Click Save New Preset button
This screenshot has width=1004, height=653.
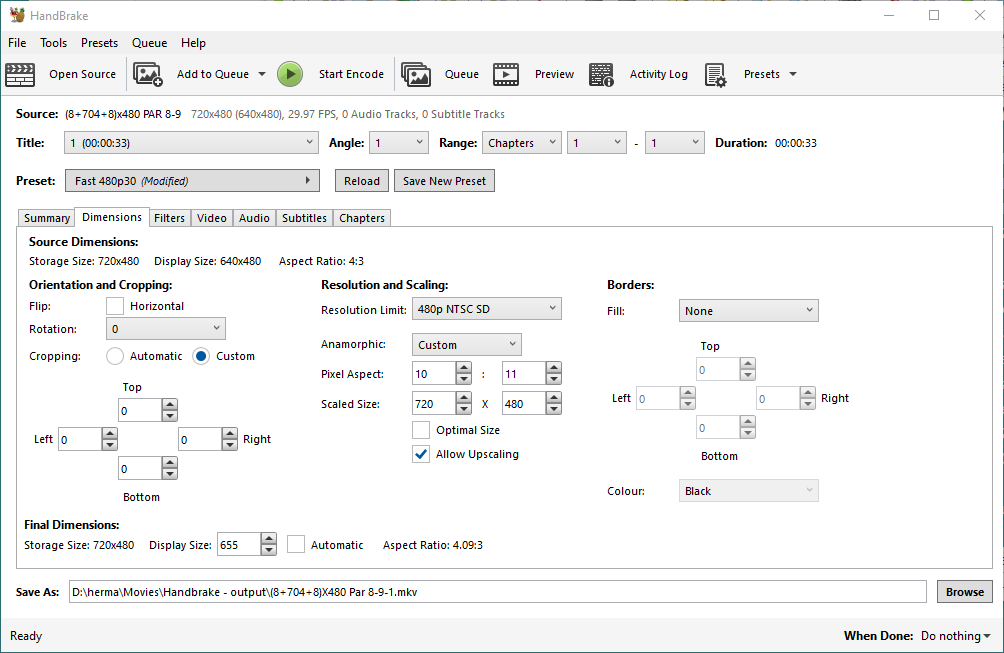tap(444, 181)
